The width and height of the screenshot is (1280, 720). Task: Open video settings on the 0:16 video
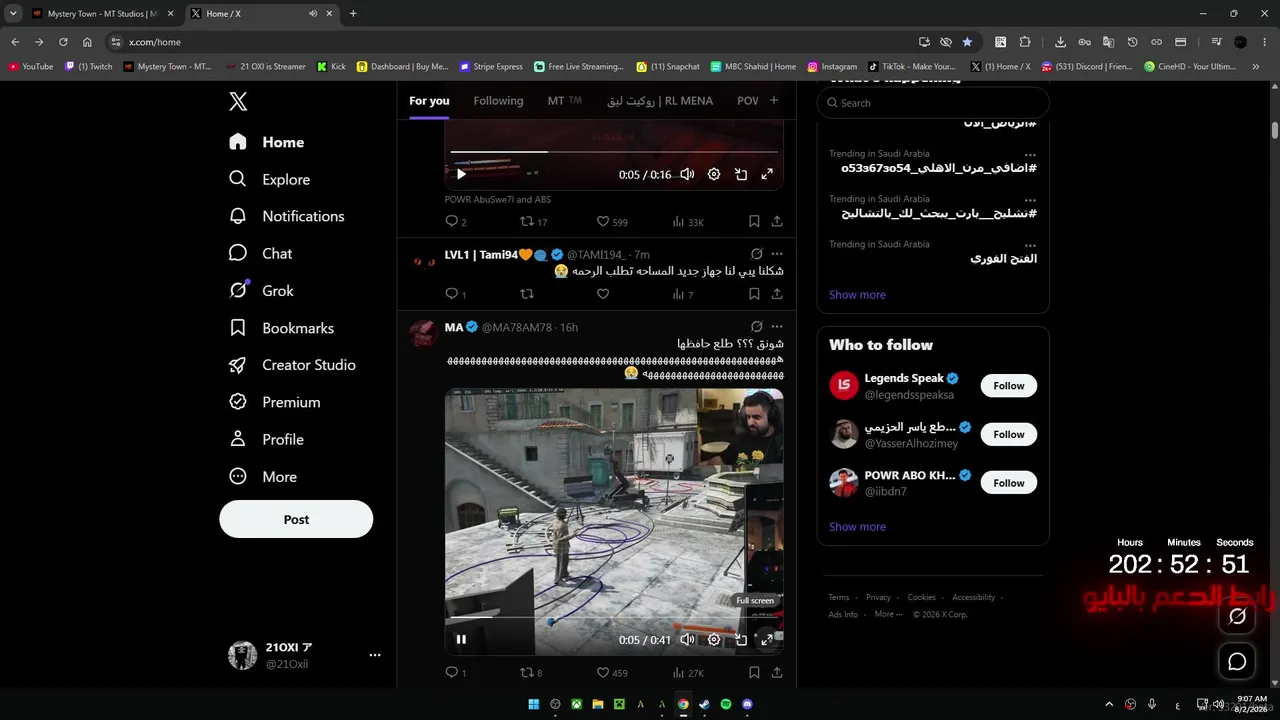714,174
